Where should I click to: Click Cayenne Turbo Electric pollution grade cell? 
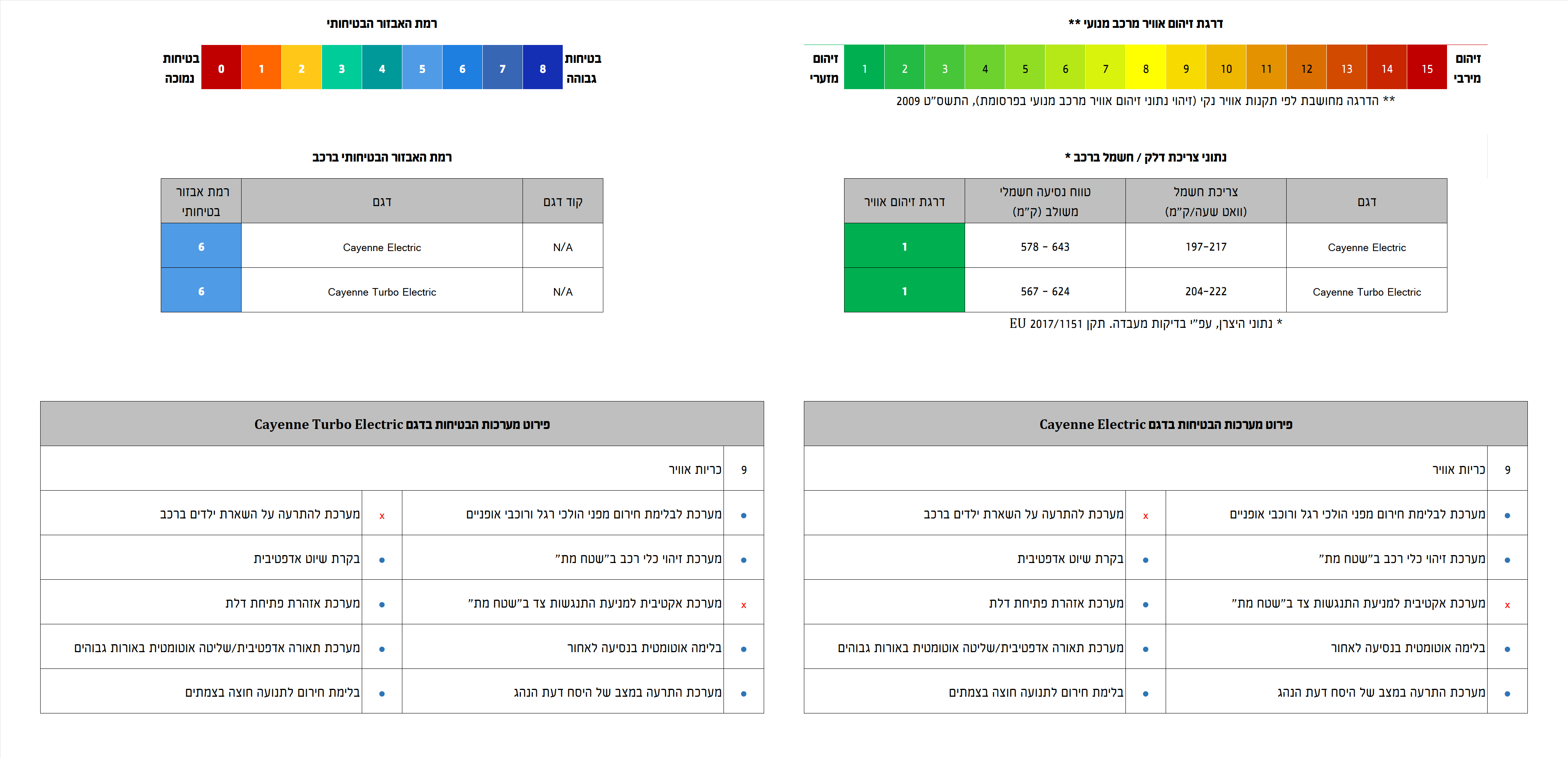tap(904, 291)
